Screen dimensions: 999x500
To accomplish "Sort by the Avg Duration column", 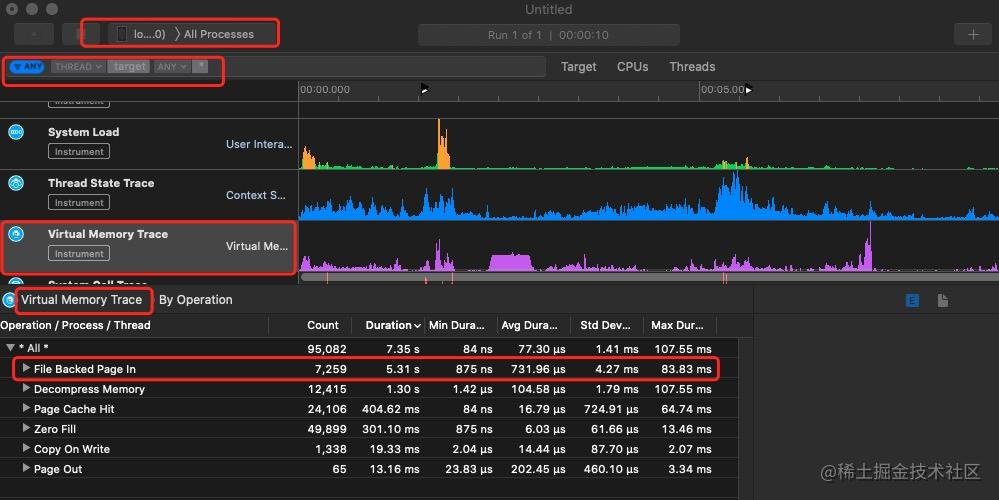I will pyautogui.click(x=529, y=325).
